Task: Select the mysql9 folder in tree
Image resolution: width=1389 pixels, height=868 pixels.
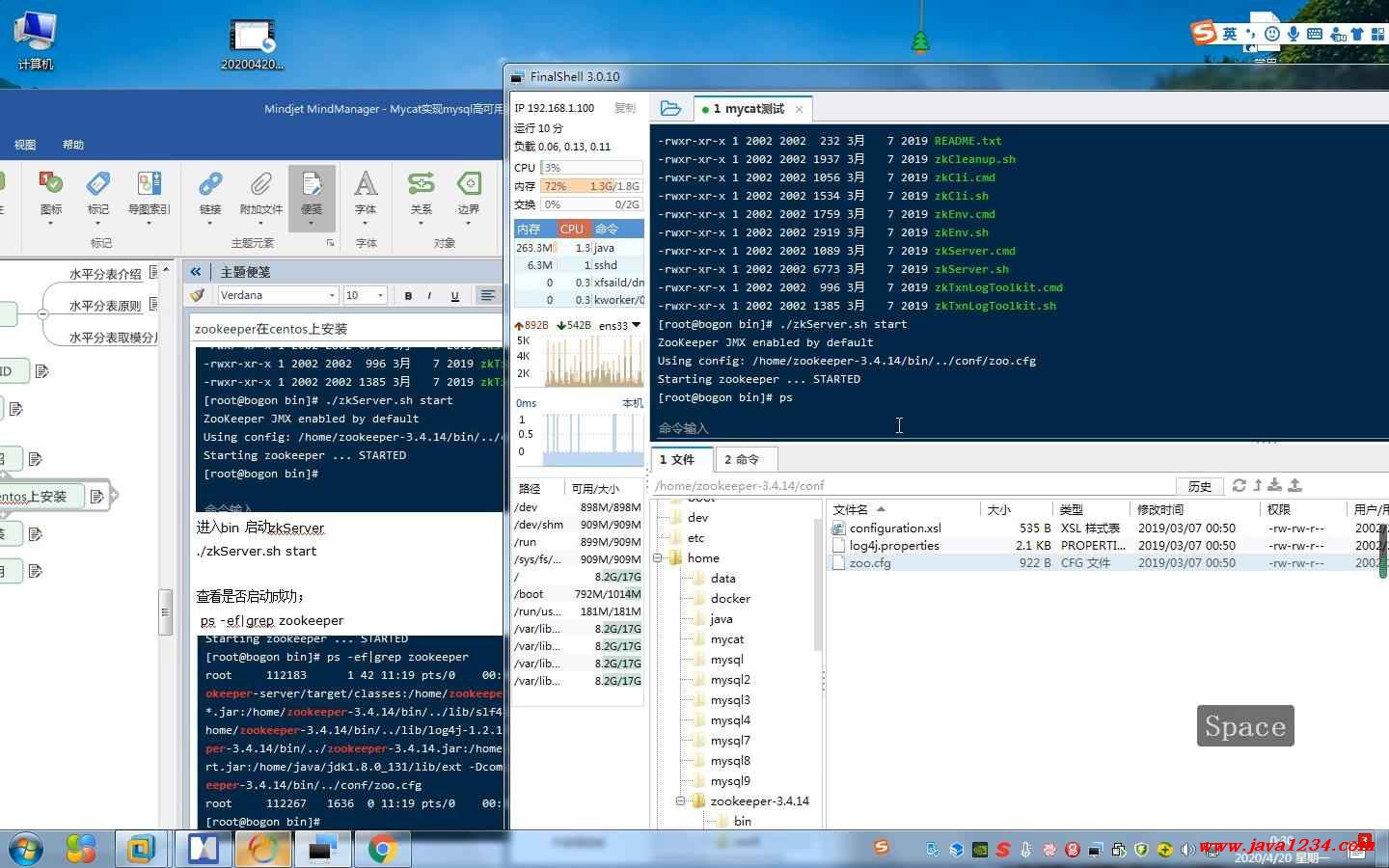Action: [x=730, y=781]
